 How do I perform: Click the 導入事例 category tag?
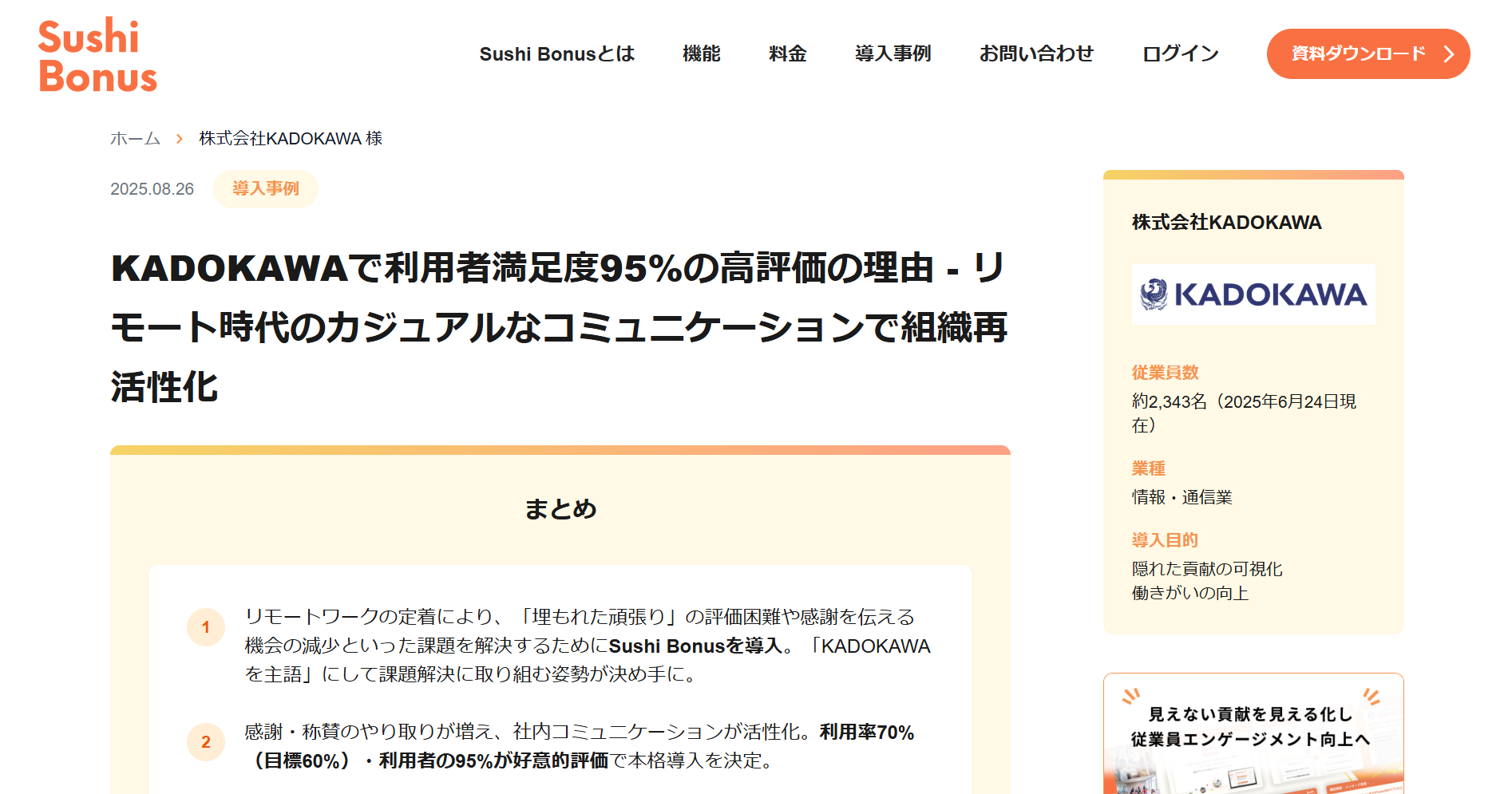point(265,189)
